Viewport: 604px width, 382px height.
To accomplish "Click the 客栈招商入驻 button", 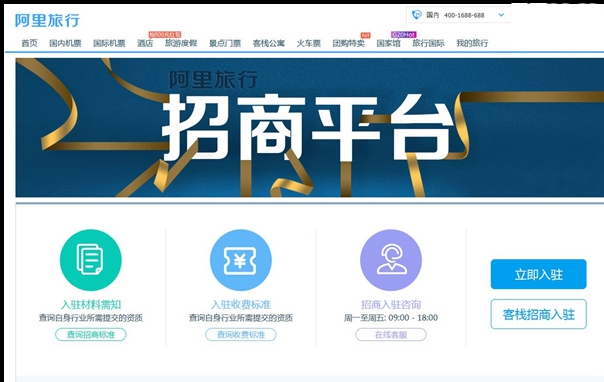I will pyautogui.click(x=539, y=314).
